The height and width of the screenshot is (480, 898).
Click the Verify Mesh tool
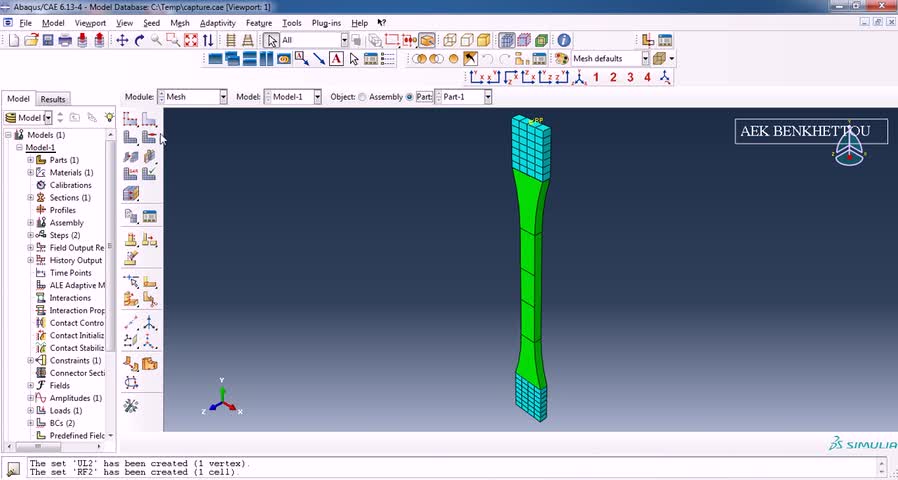[149, 173]
